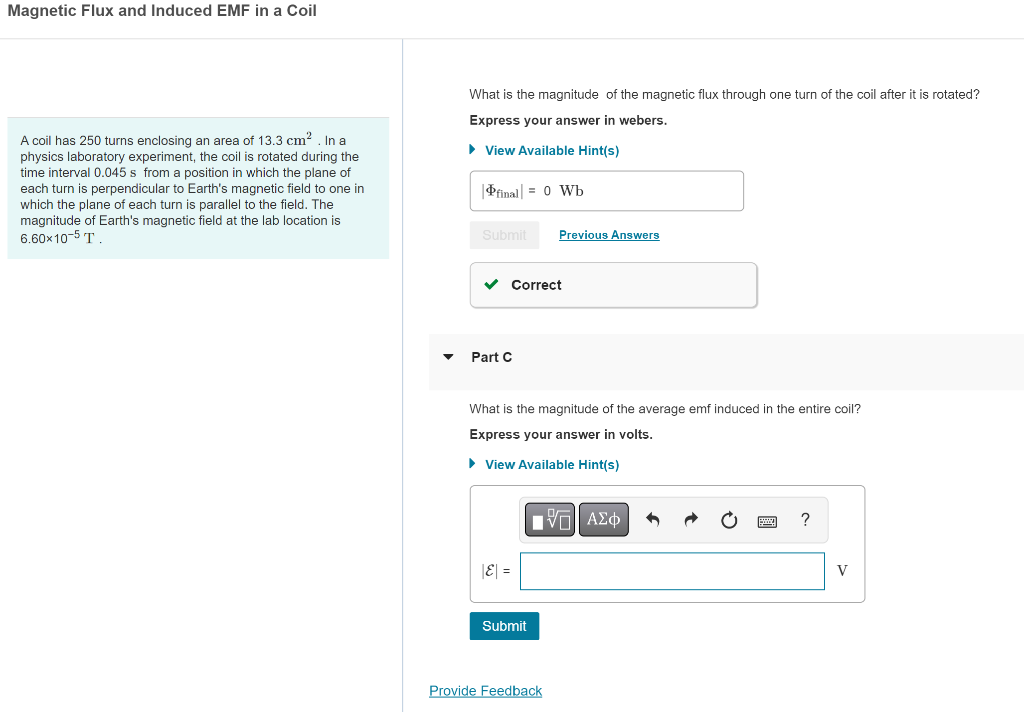The height and width of the screenshot is (712, 1024).
Task: Open Previous Answers for the flux question
Action: point(608,234)
